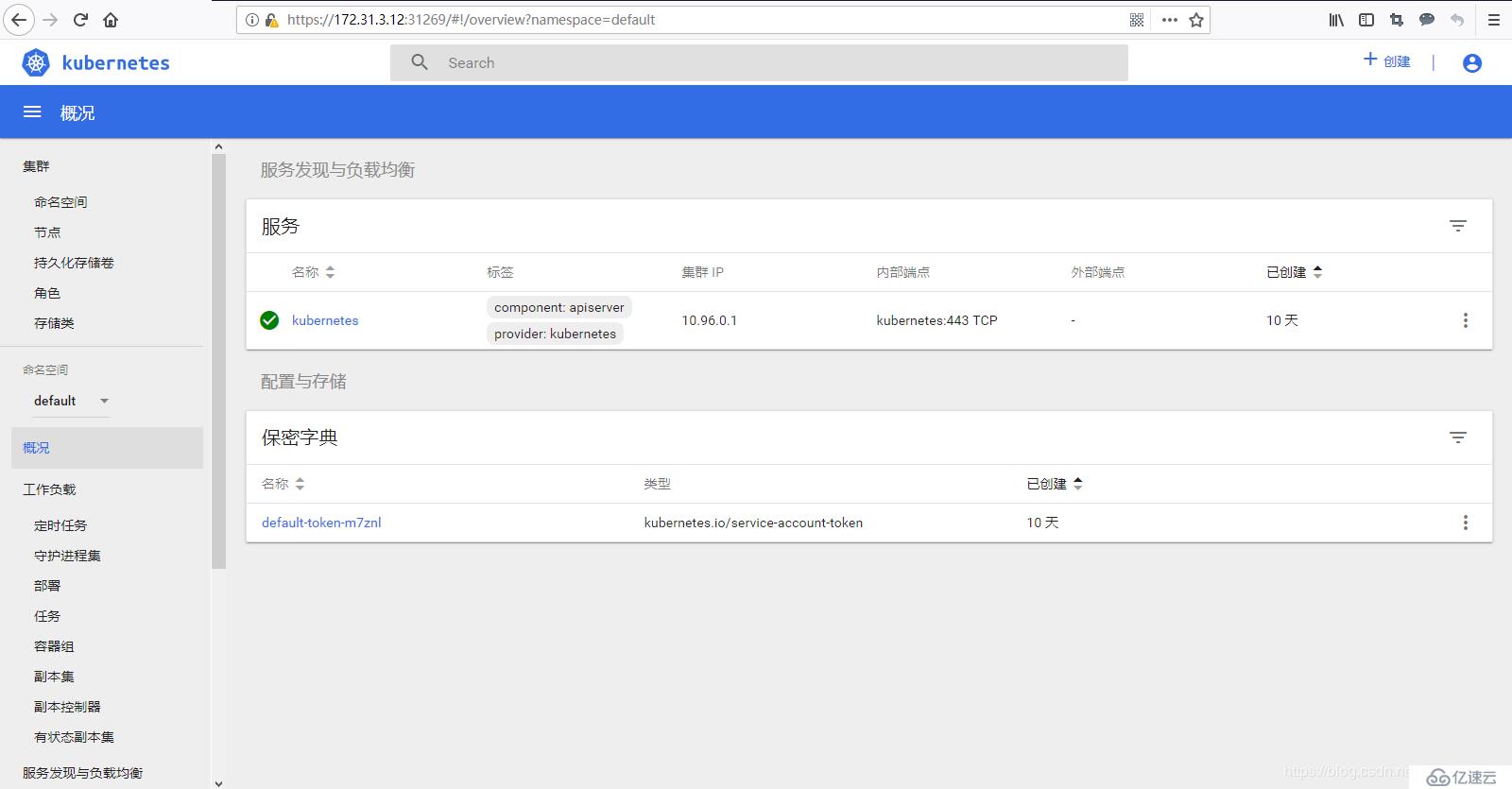
Task: Click the sidebar vertical scrollbar thumb
Action: pyautogui.click(x=219, y=362)
